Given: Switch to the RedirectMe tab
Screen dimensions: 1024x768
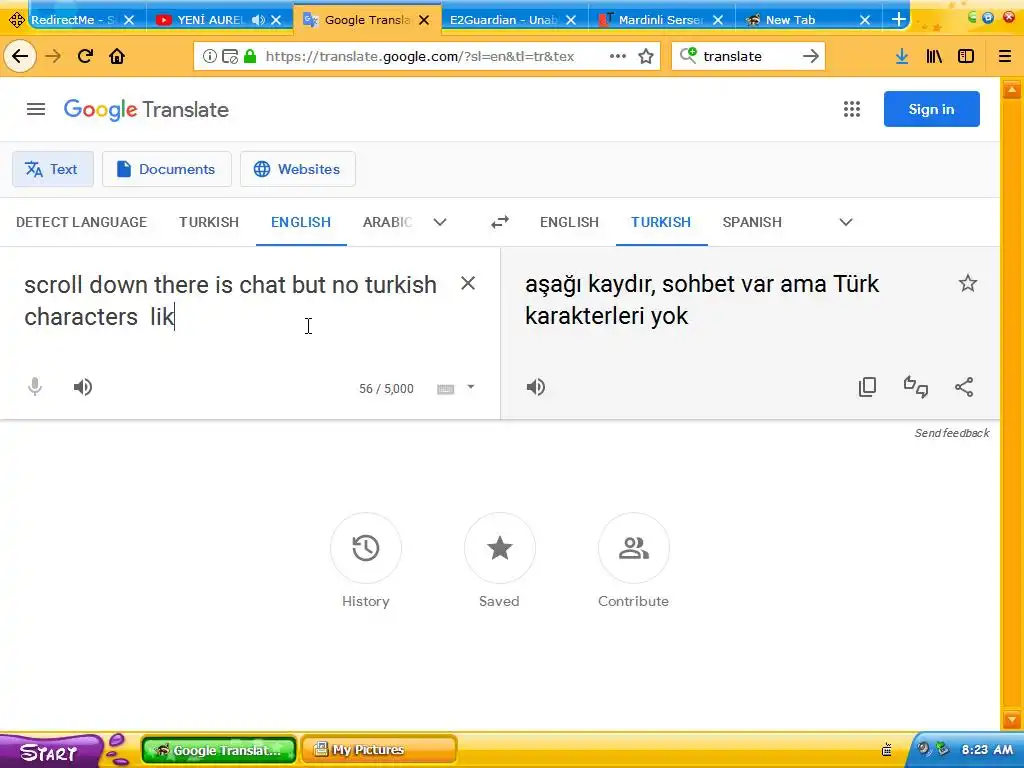Looking at the screenshot, I should [x=72, y=20].
